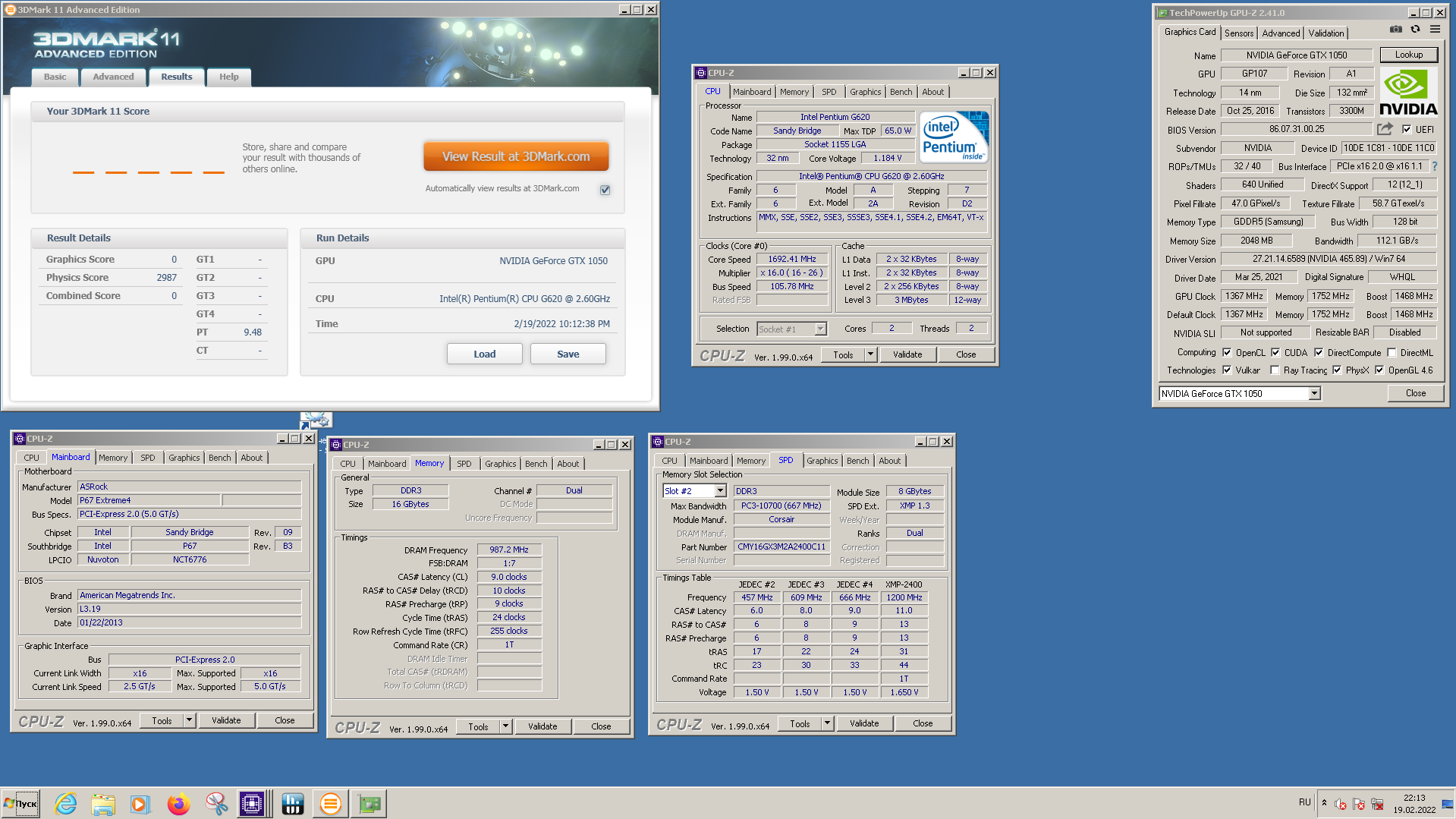Click Validate in CPU-Z Memory window
The image size is (1456, 819).
[x=542, y=726]
